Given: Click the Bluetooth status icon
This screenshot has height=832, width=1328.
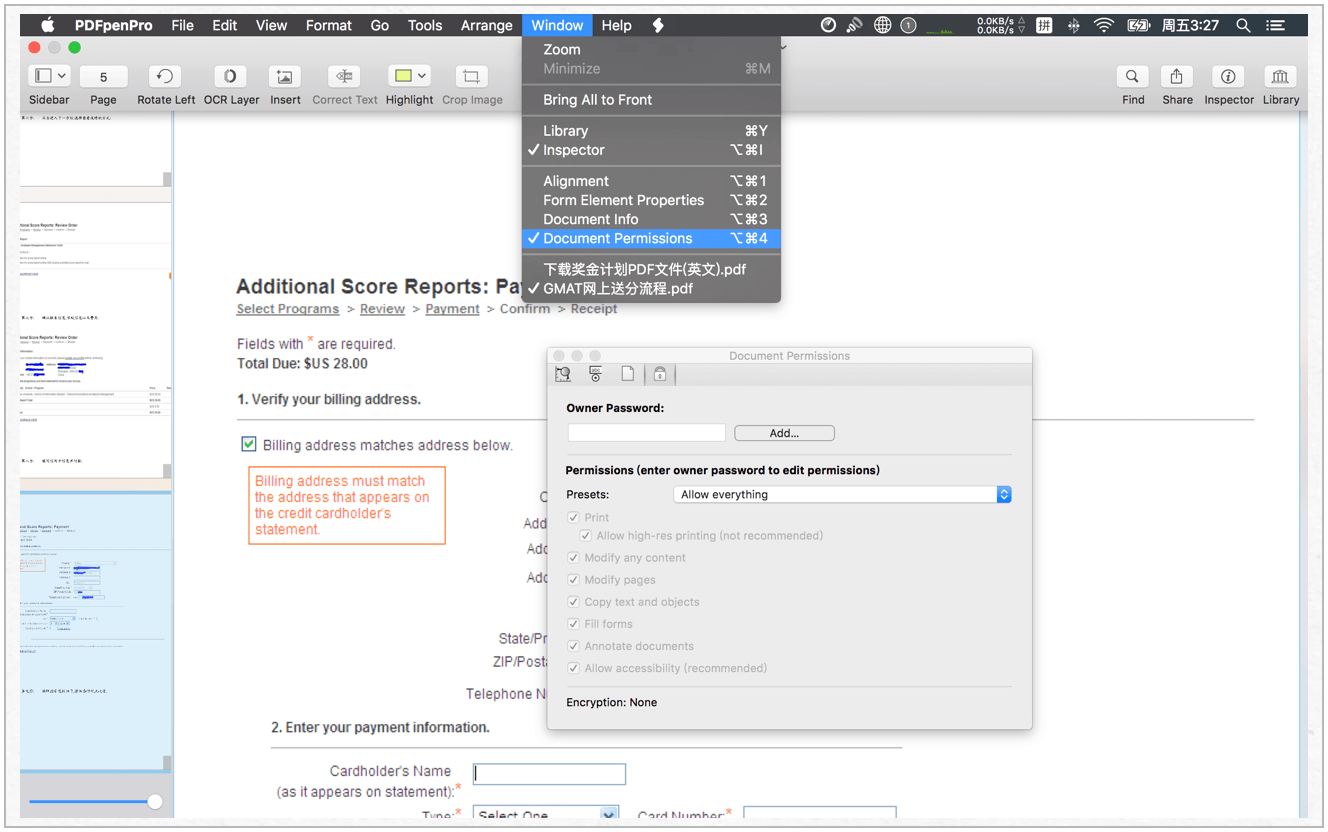Looking at the screenshot, I should pyautogui.click(x=1073, y=25).
